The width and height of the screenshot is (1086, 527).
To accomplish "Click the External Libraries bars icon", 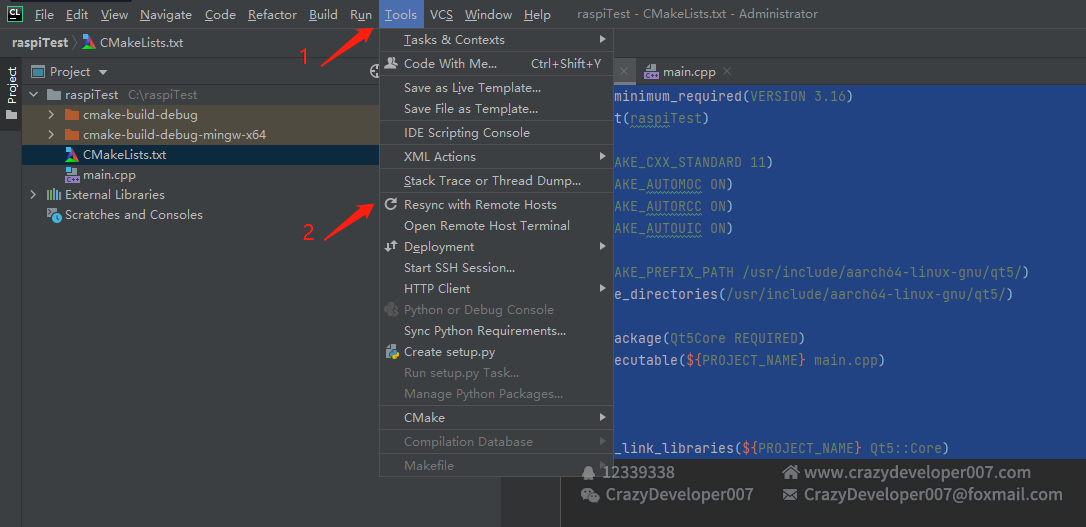I will click(x=54, y=195).
